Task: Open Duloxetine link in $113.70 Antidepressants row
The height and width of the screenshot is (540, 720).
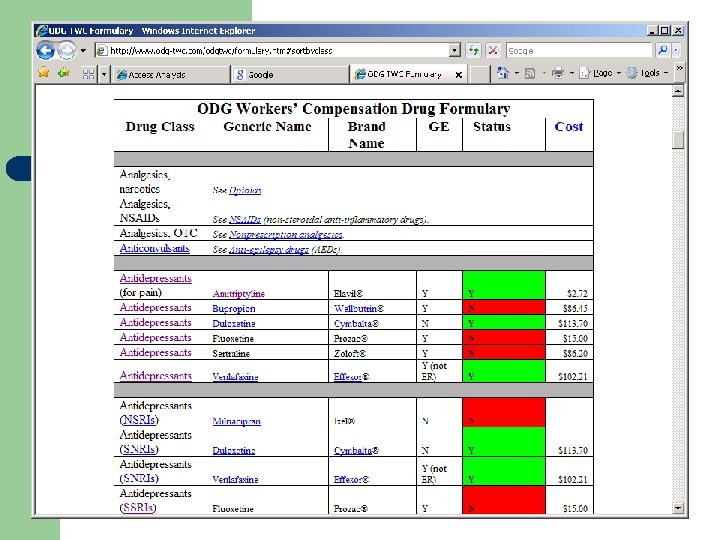Action: tap(234, 324)
